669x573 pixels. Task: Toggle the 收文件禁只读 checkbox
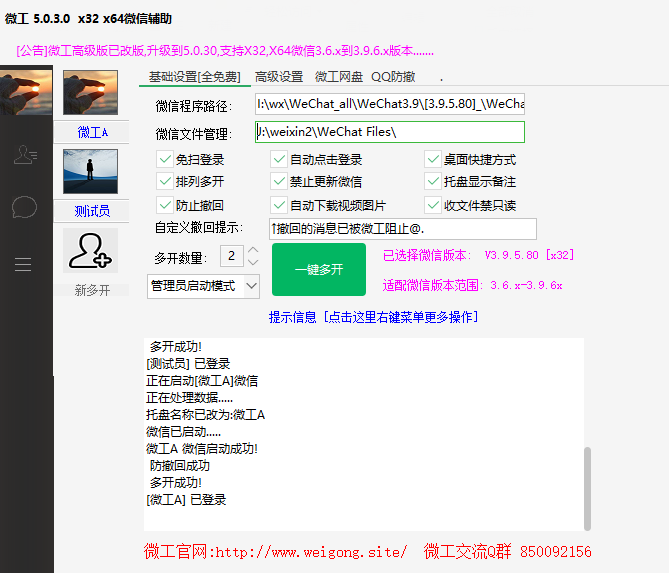(433, 205)
